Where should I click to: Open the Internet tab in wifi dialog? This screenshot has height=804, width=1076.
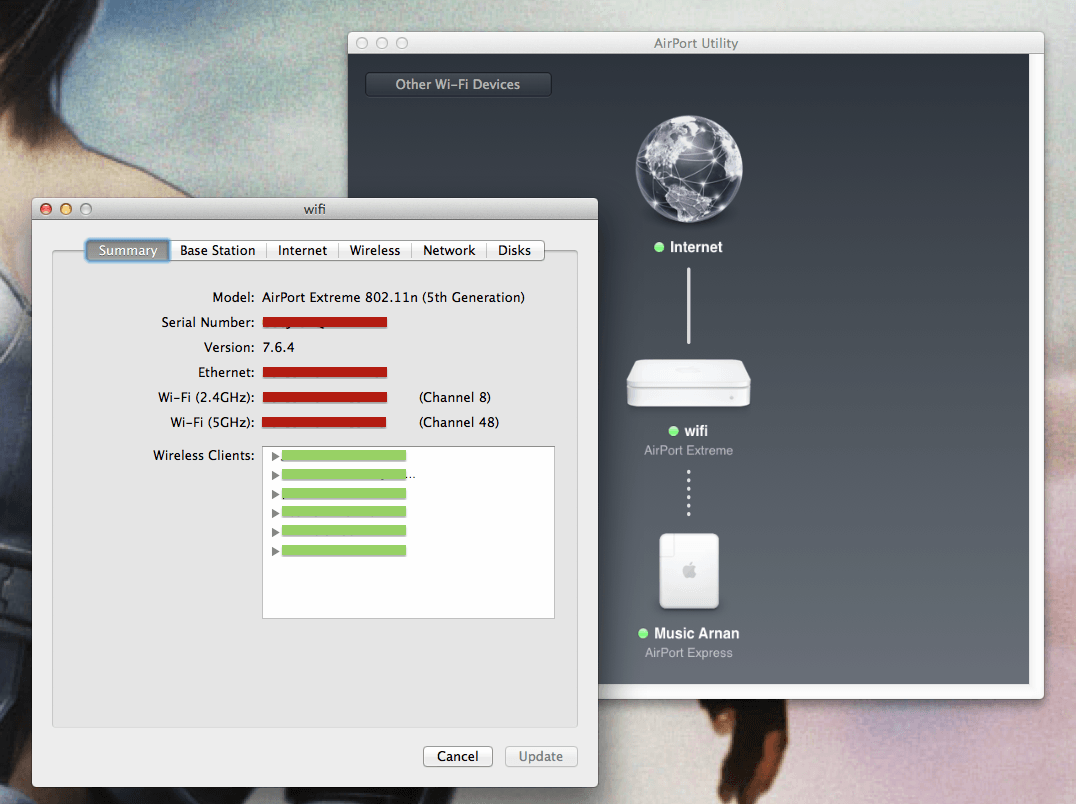coord(302,250)
